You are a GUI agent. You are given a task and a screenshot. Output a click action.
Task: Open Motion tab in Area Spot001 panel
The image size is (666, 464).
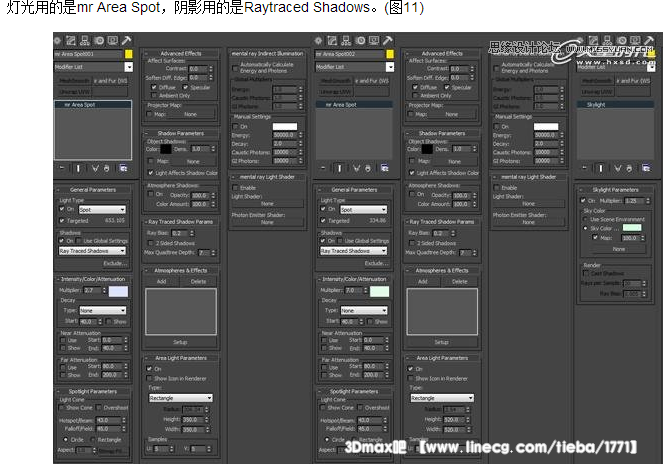[99, 41]
